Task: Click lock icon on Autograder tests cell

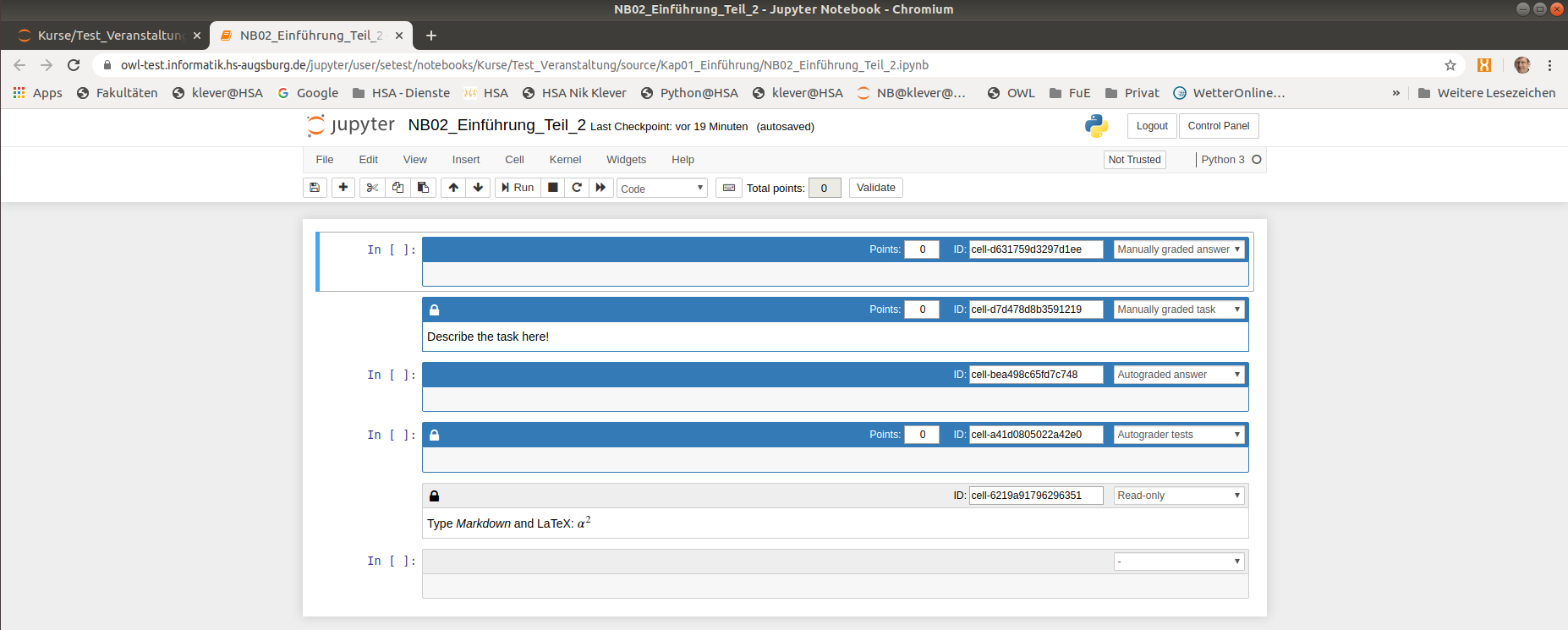Action: click(x=435, y=435)
